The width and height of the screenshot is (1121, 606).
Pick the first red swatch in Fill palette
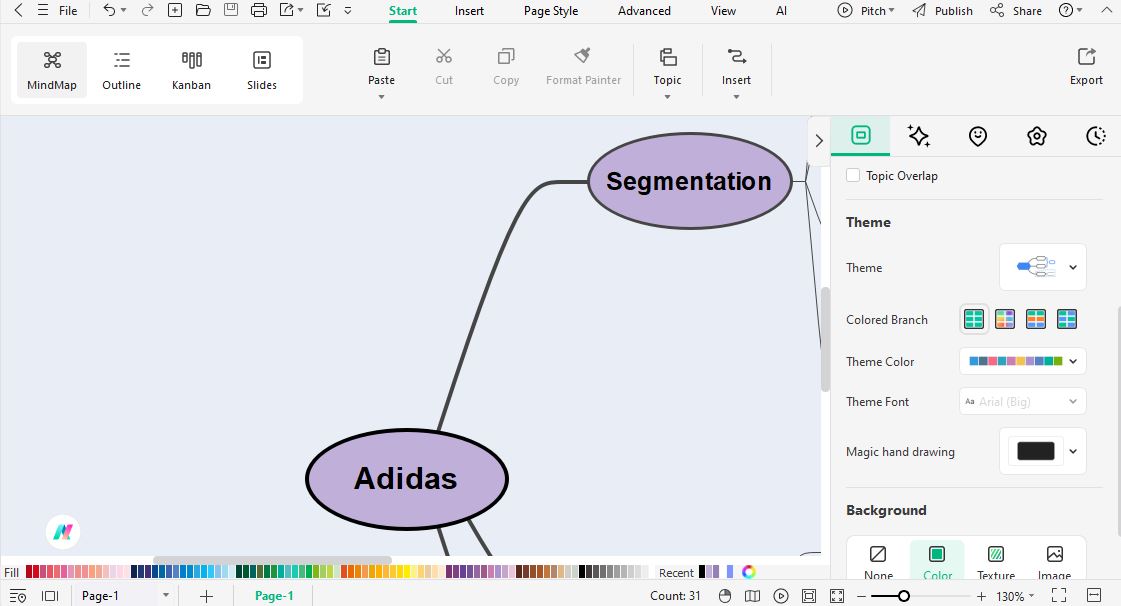point(29,572)
